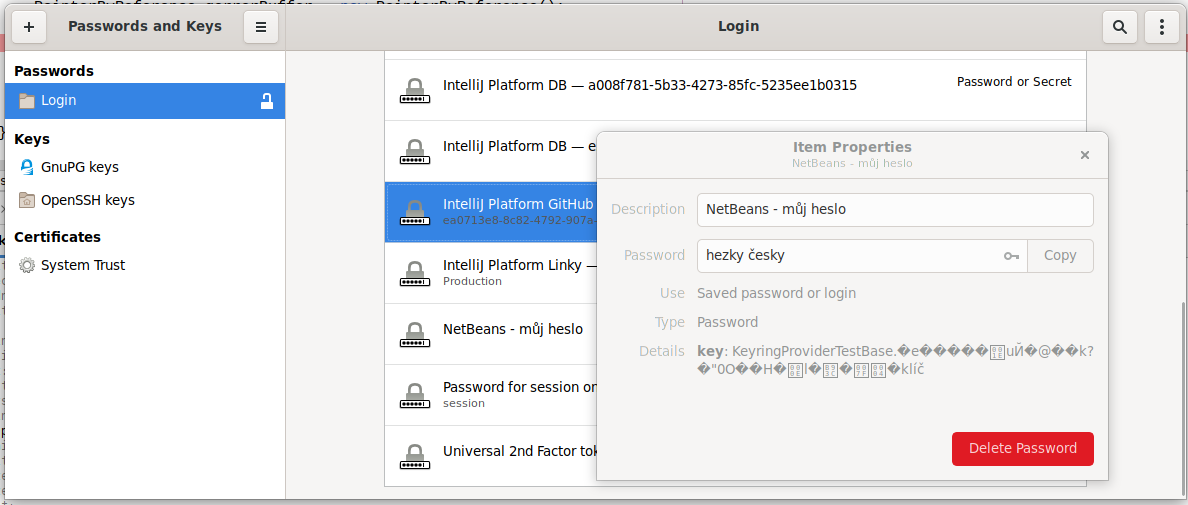Click the Password or Secret label on the first row
Viewport: 1188px width, 505px height.
click(1014, 82)
